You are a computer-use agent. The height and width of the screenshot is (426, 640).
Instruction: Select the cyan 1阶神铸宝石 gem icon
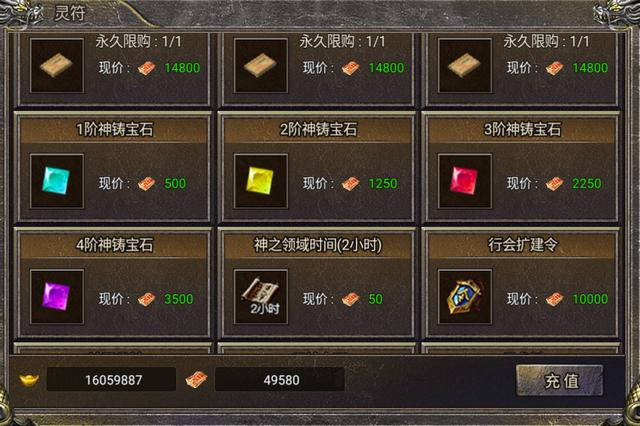click(57, 181)
